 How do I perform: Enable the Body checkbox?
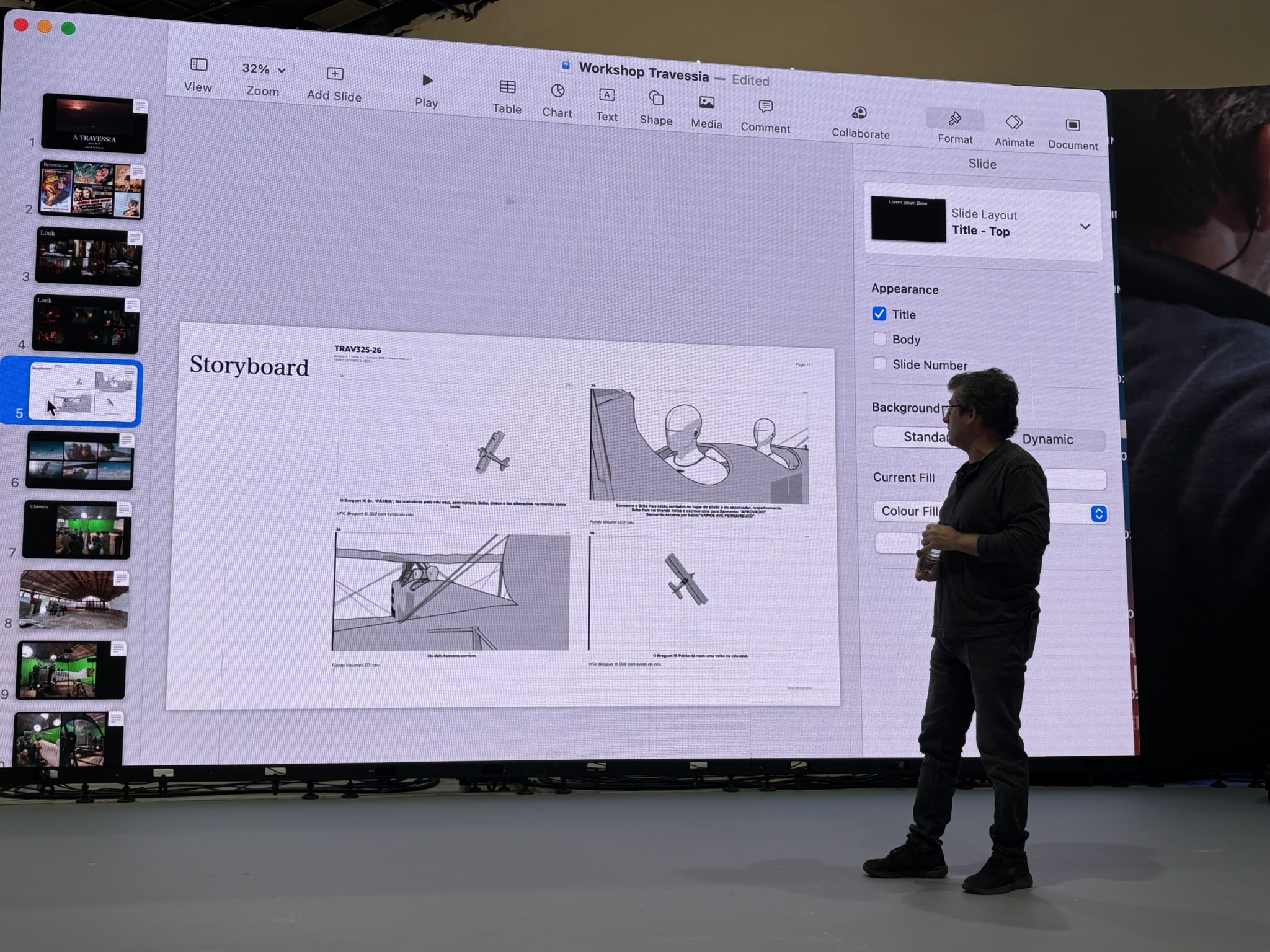tap(879, 338)
